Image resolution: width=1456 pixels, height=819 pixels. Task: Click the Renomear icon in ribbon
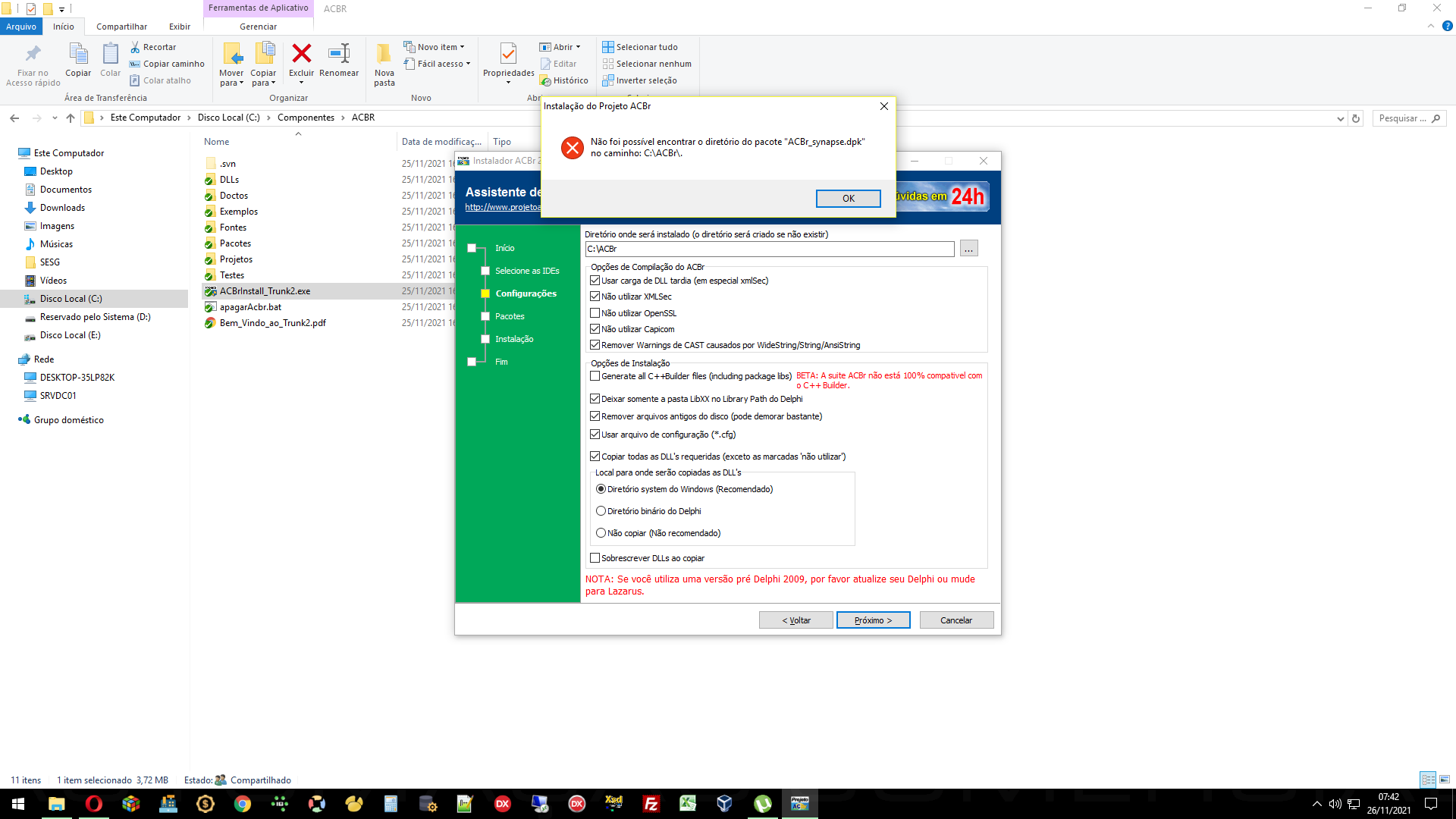(339, 53)
